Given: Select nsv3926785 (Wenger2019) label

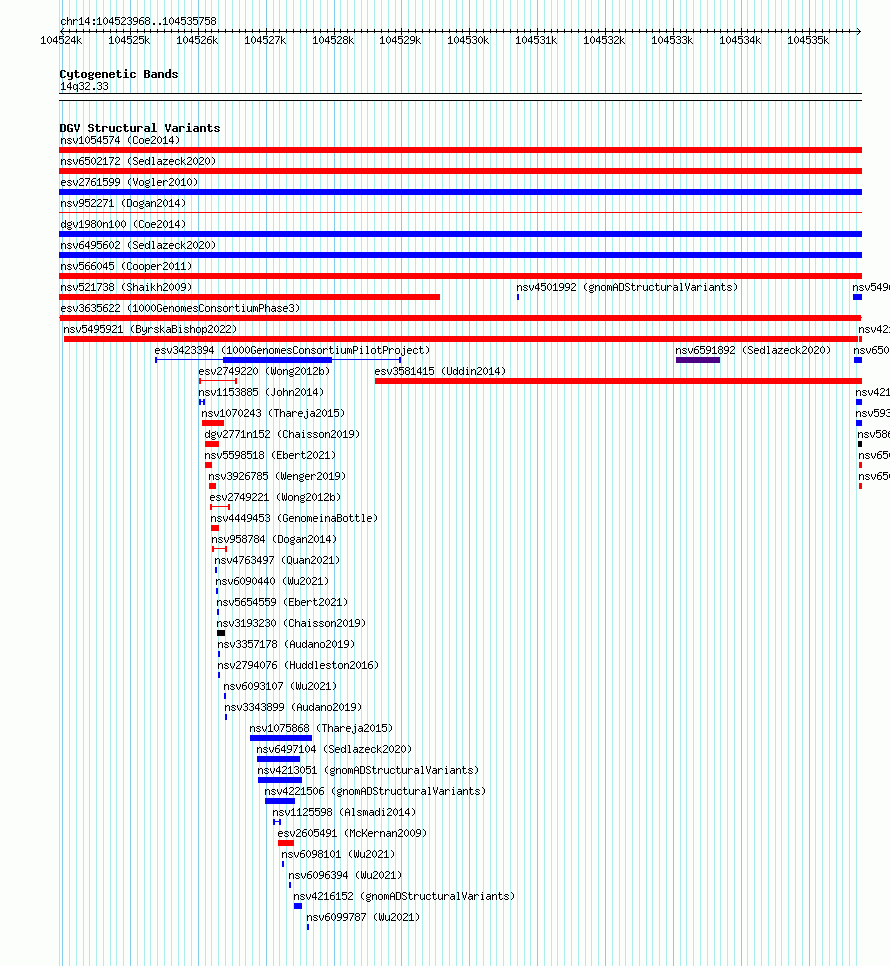Looking at the screenshot, I should pyautogui.click(x=277, y=476).
